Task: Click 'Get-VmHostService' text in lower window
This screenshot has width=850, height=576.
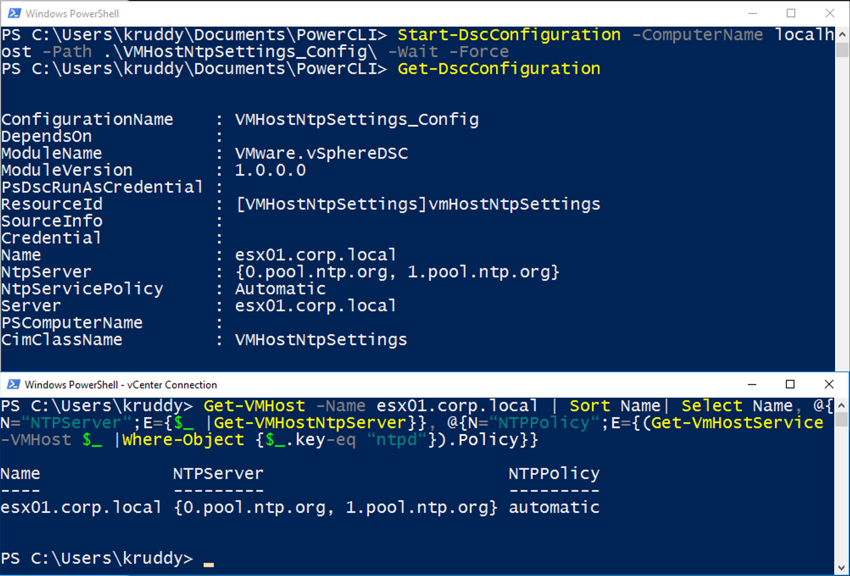Action: click(x=737, y=423)
